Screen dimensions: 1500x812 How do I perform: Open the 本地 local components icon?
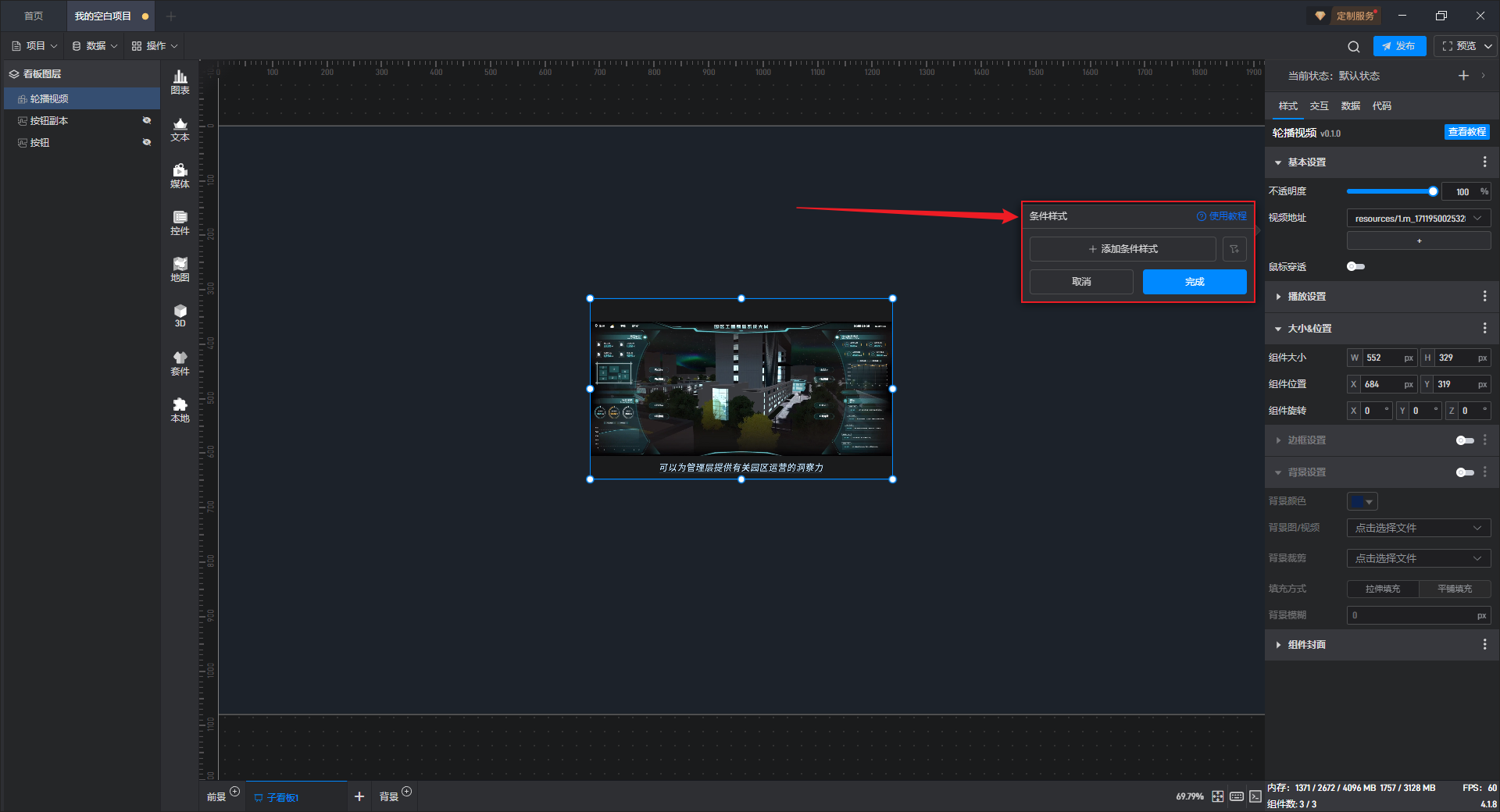tap(180, 409)
